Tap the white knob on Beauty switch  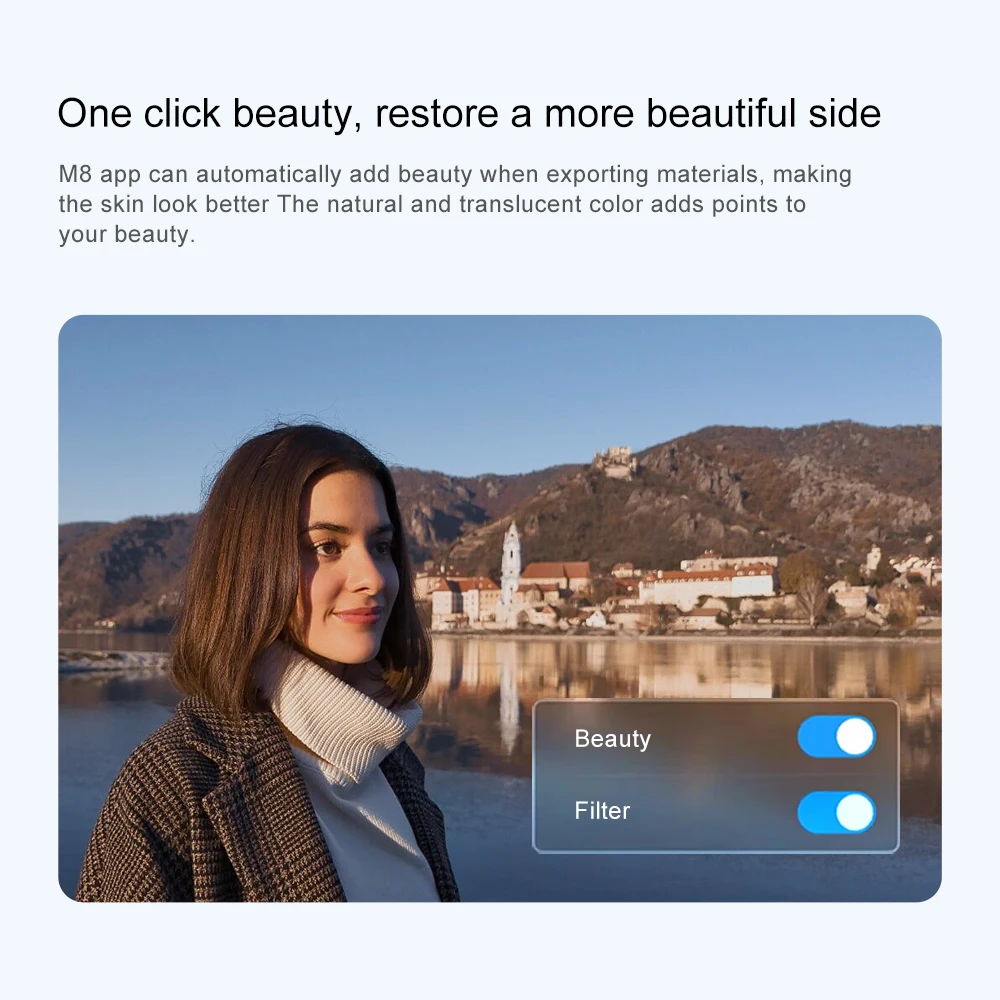point(855,737)
